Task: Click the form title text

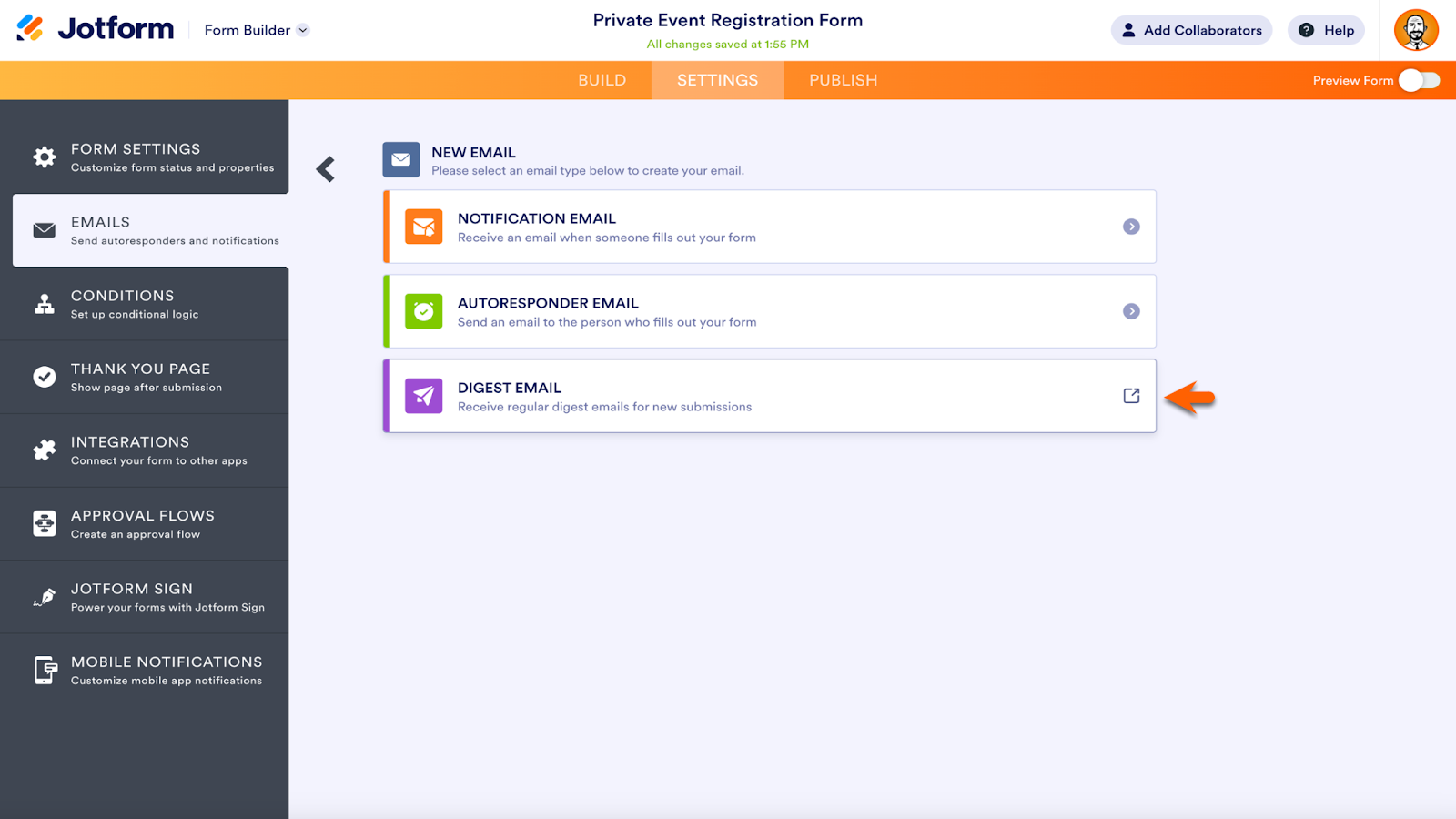Action: 727,20
